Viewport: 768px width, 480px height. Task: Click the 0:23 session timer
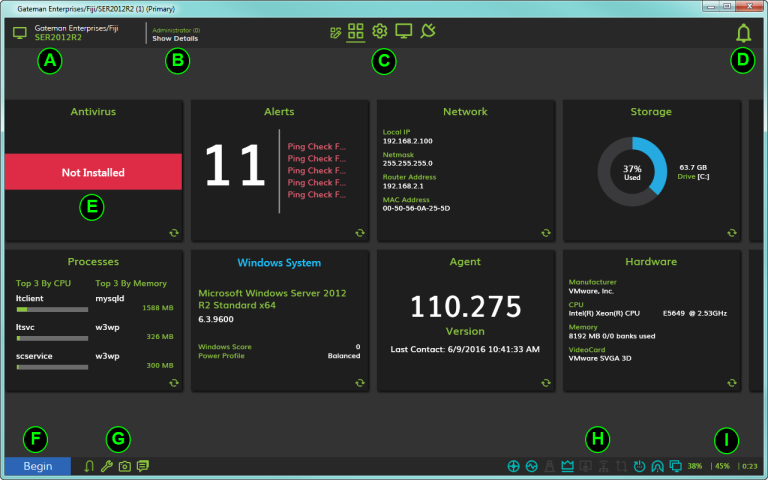[x=750, y=466]
